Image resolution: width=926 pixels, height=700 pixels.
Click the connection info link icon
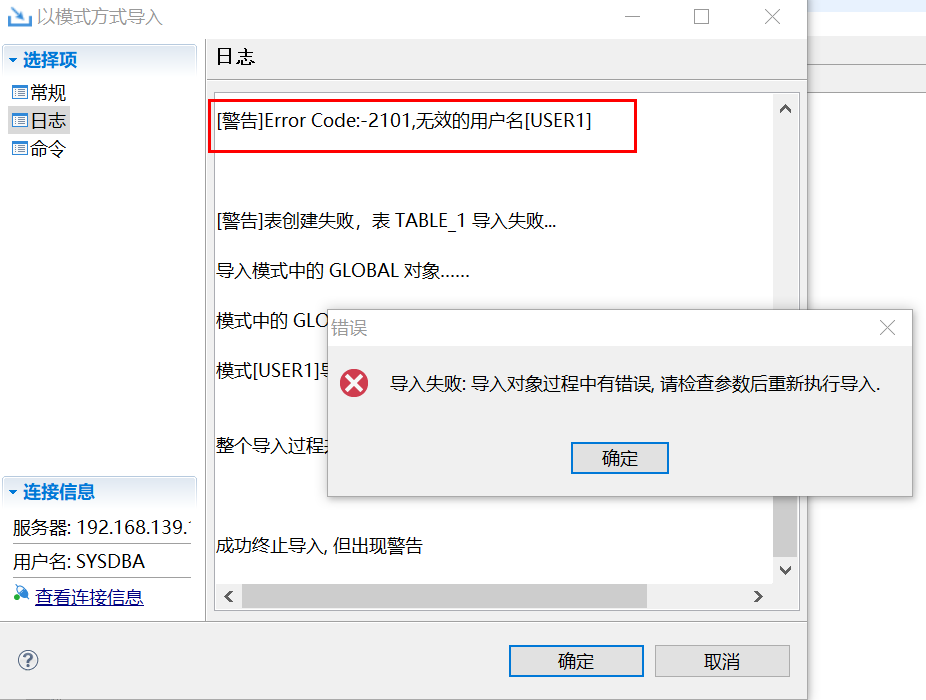pos(21,592)
